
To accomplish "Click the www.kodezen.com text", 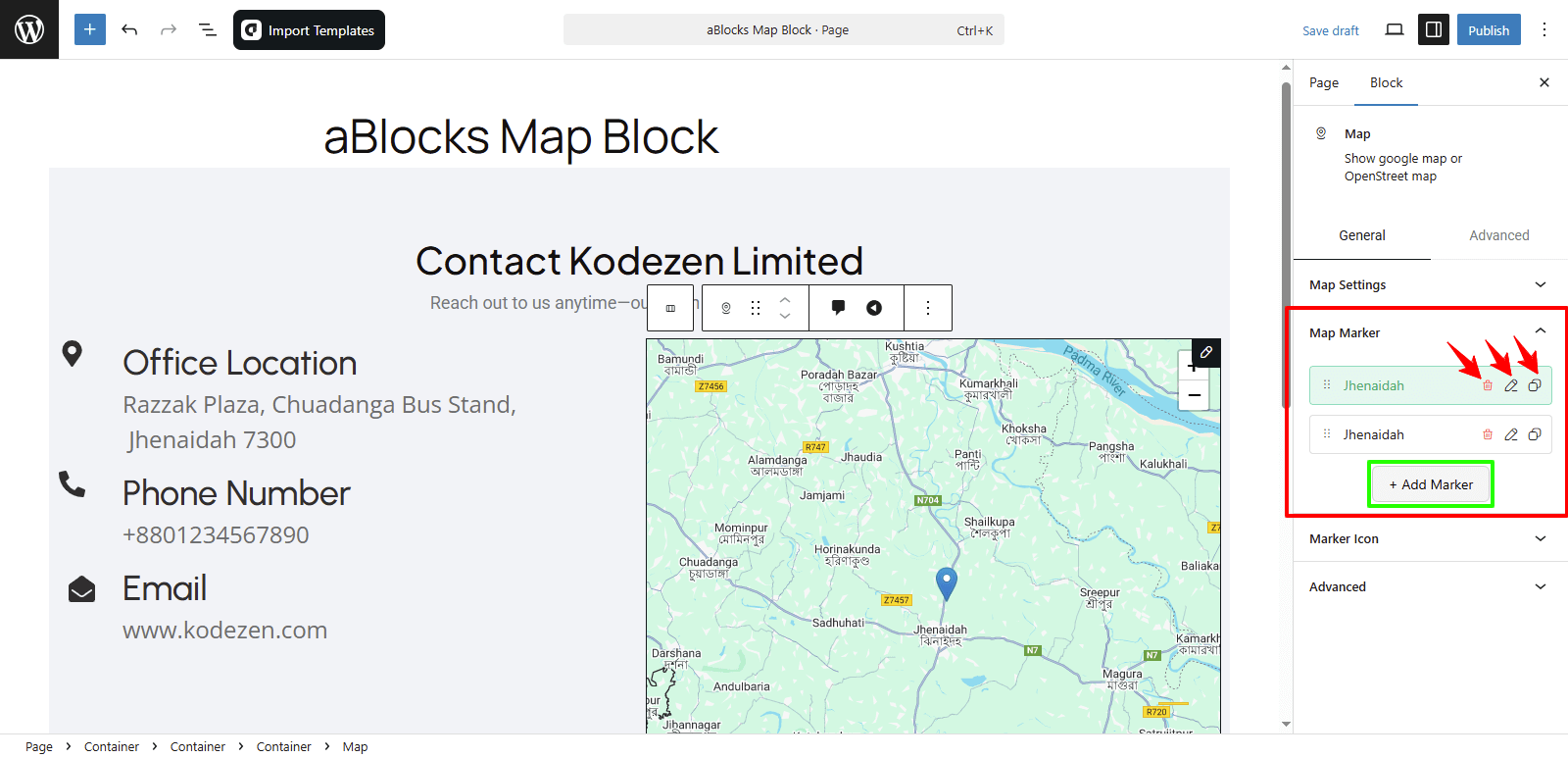I will 224,630.
